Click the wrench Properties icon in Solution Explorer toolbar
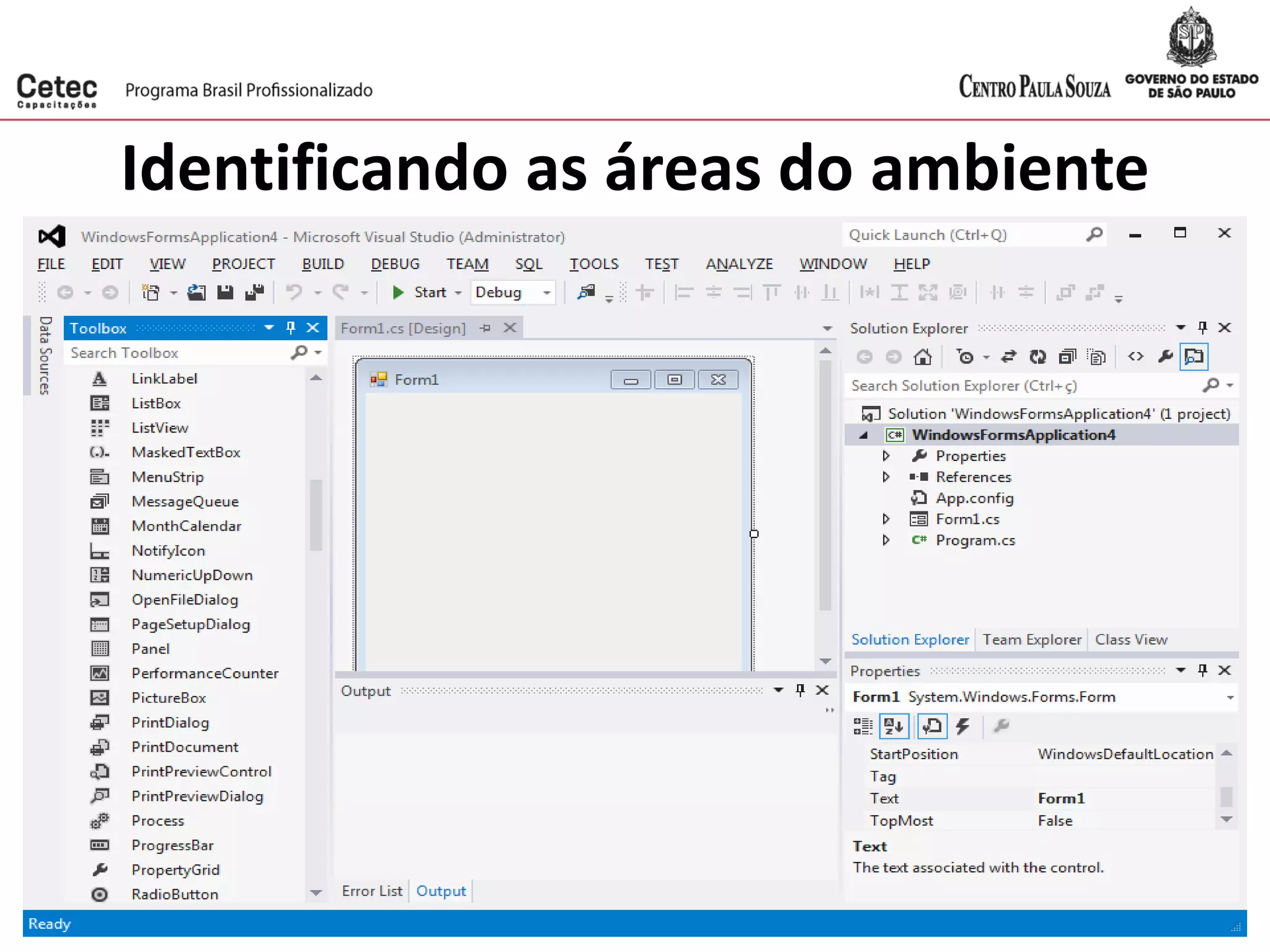The image size is (1270, 952). [x=1166, y=356]
